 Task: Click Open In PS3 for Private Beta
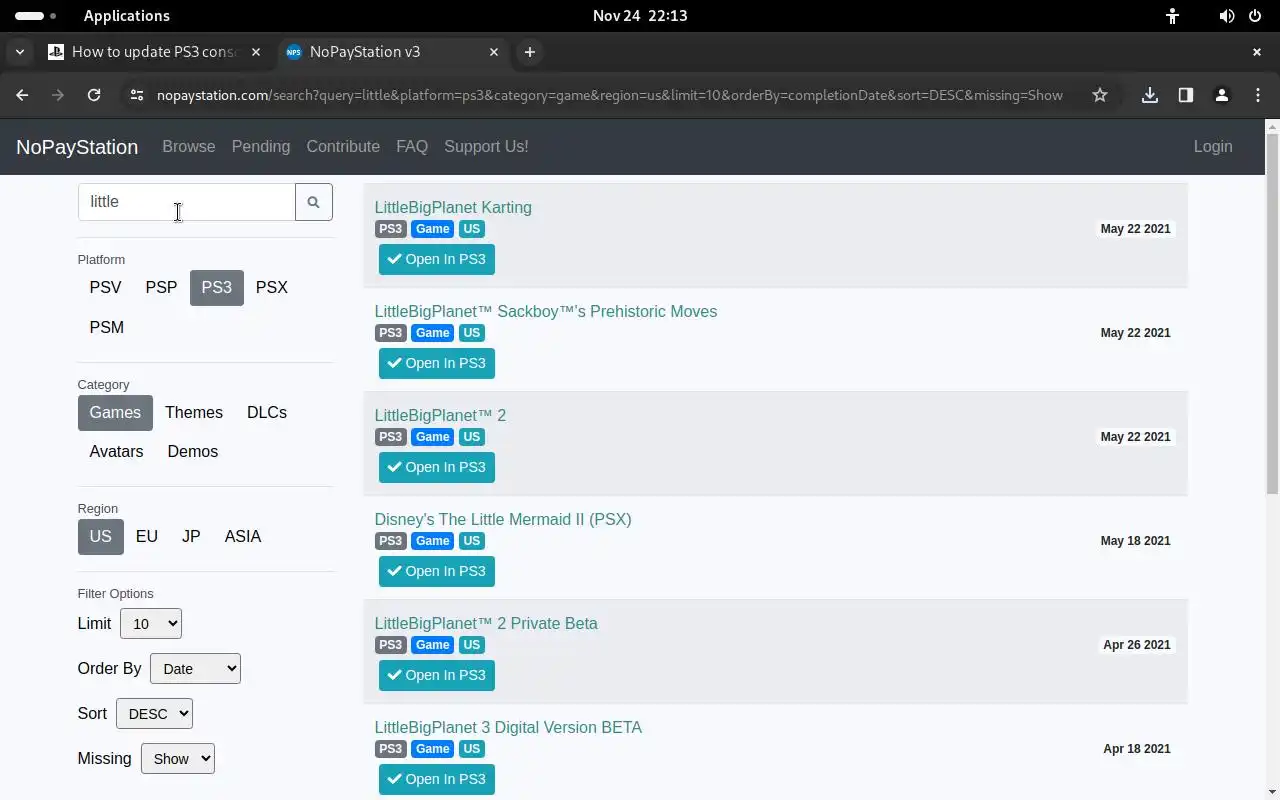437,675
